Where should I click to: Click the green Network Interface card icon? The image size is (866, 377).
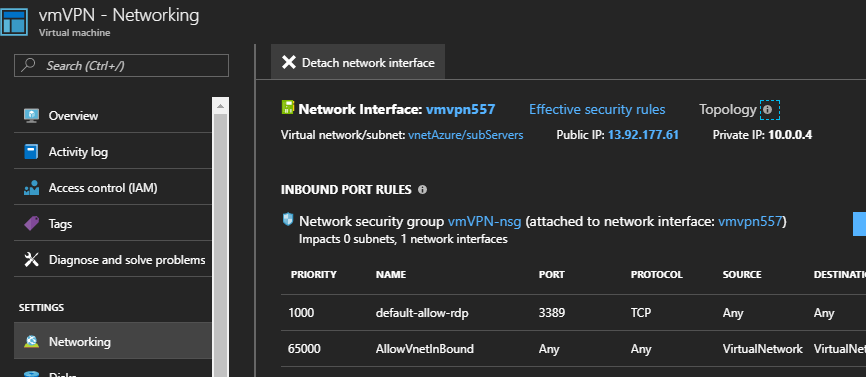[287, 107]
